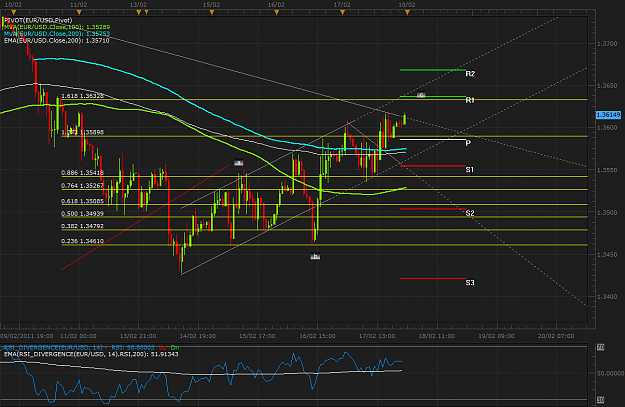Click the 1.3550 price scale value
Viewport: 625px width, 407px height.
point(607,170)
